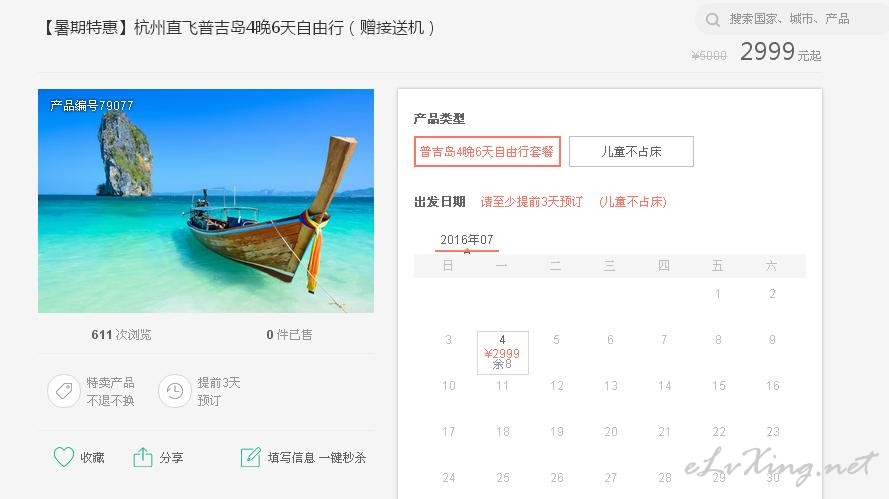Pick July 20 in the calendar
Image resolution: width=889 pixels, height=499 pixels.
611,432
